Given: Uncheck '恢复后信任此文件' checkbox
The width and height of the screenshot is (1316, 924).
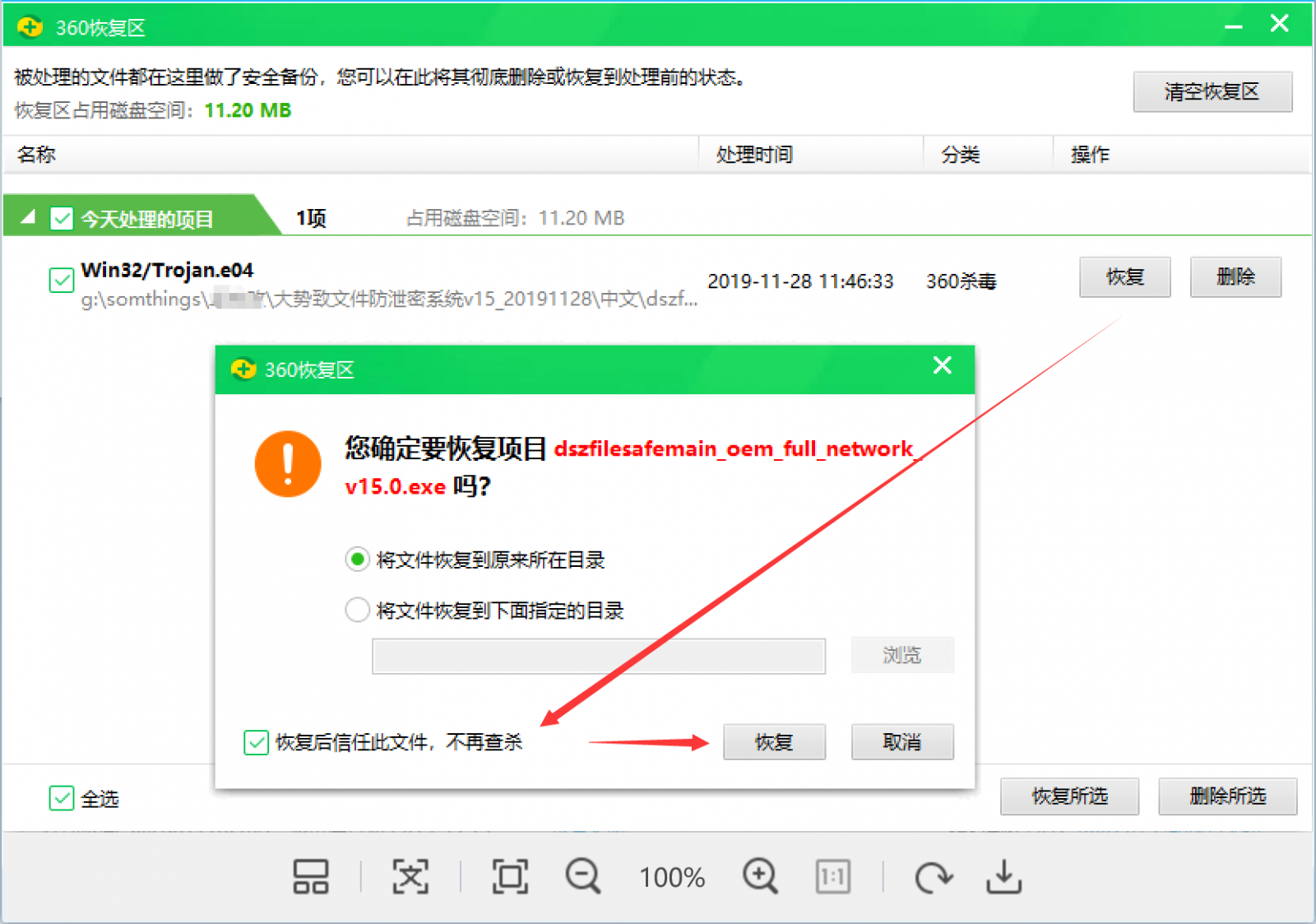Looking at the screenshot, I should [256, 742].
